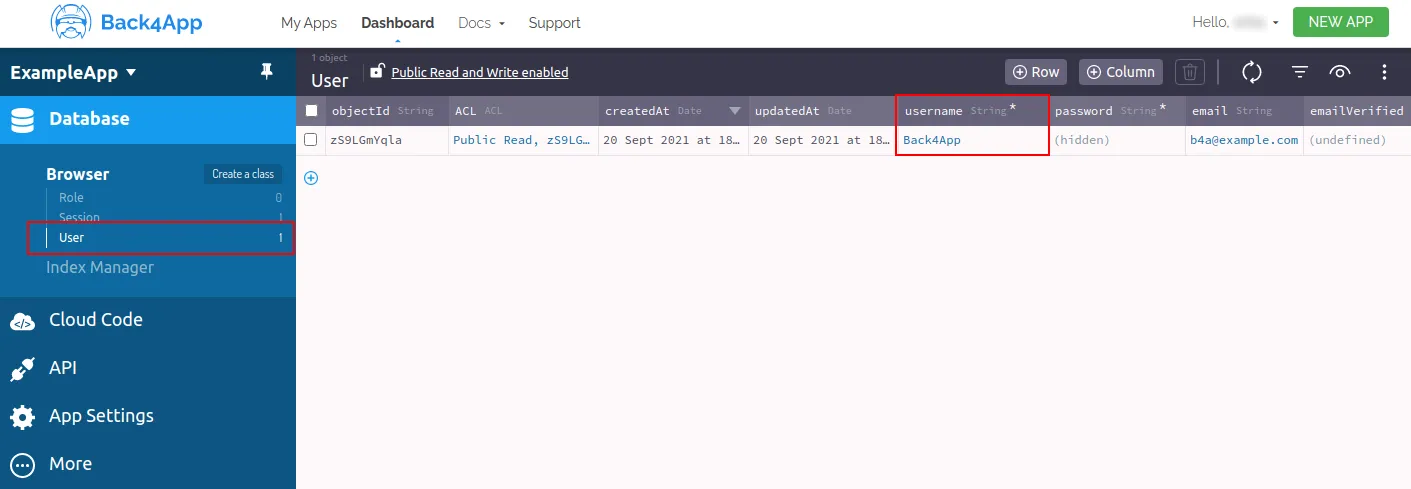The image size is (1411, 489).
Task: Click the More ellipsis circle icon
Action: pos(22,464)
